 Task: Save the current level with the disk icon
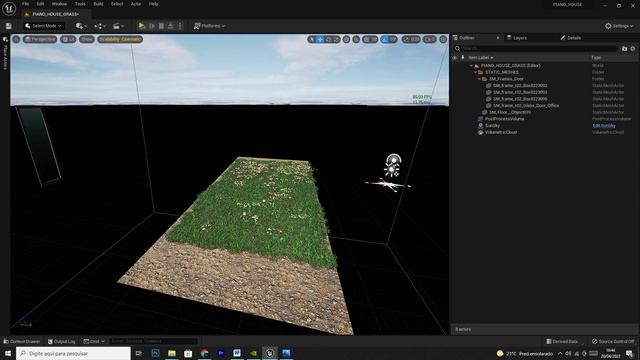click(9, 26)
